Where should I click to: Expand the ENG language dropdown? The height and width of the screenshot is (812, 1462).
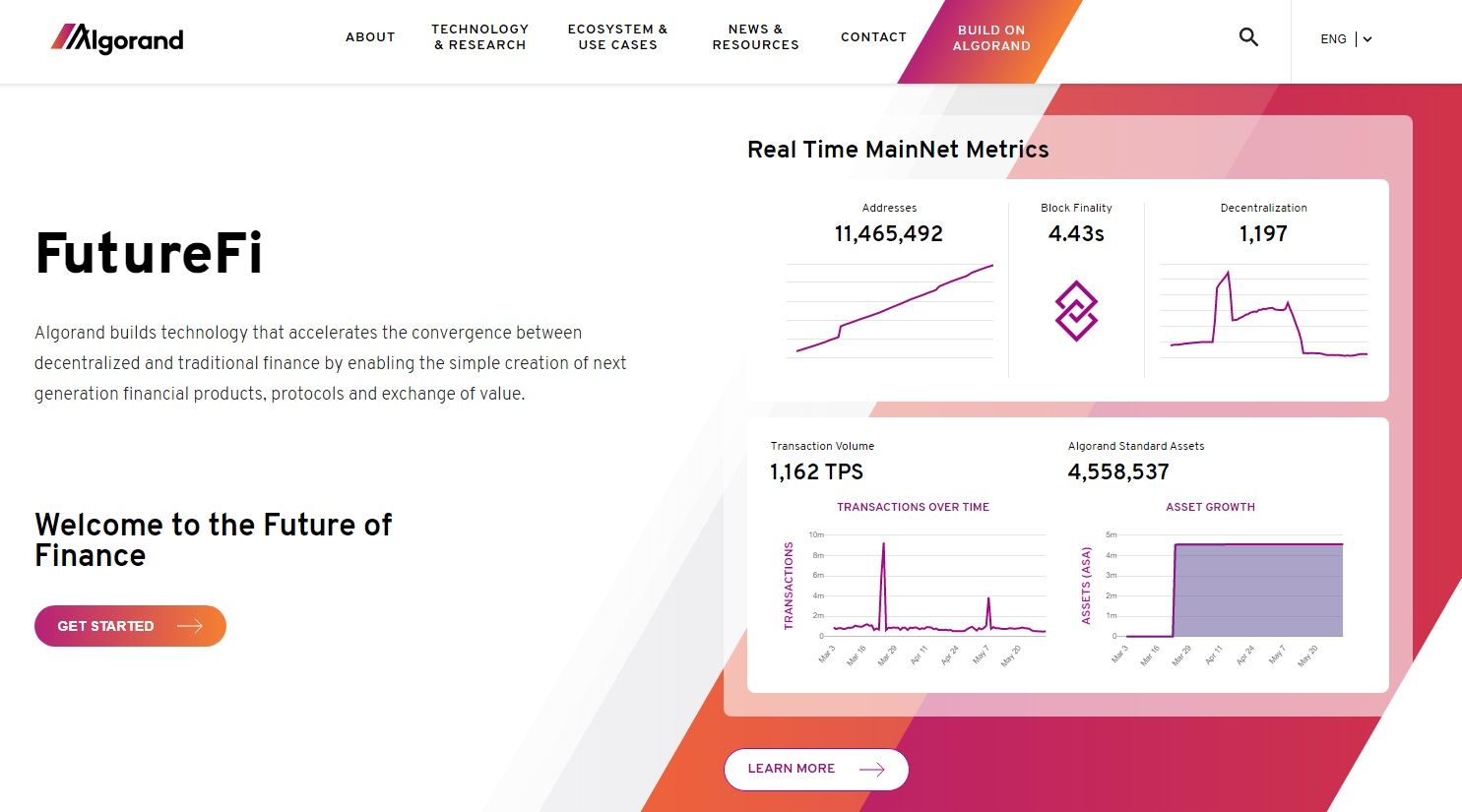click(x=1346, y=39)
